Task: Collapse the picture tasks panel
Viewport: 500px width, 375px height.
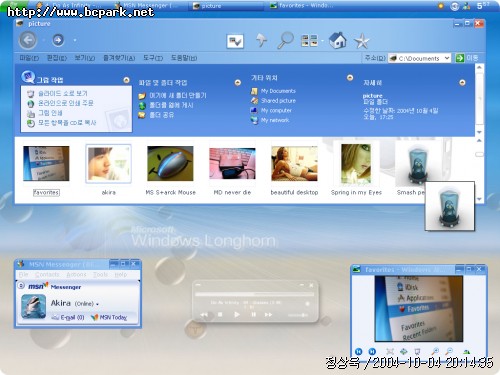Action: (x=126, y=80)
